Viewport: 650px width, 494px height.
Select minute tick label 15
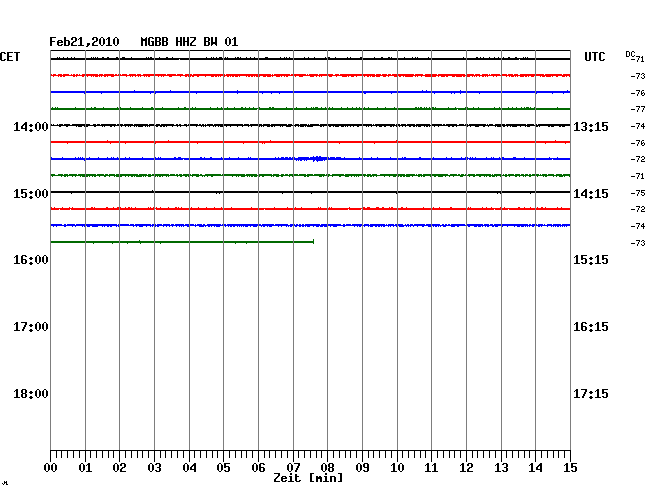570,468
